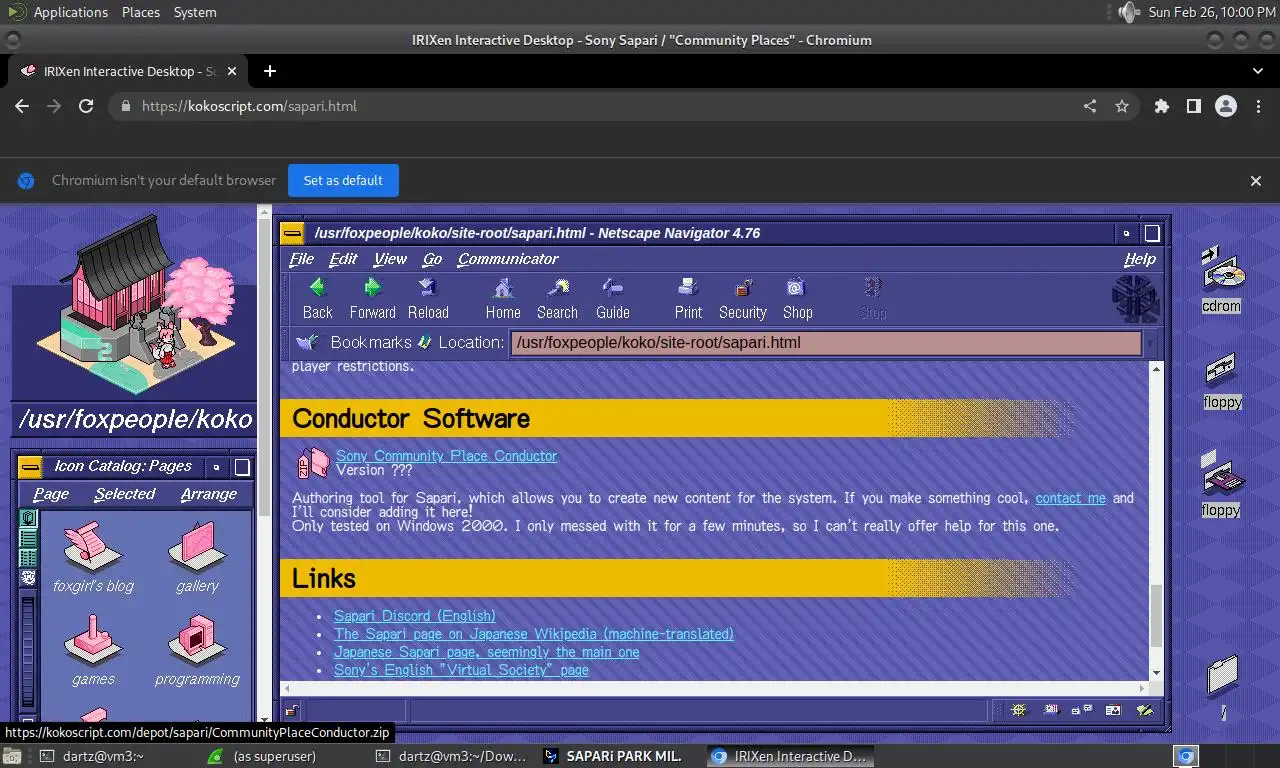Open the Icon Catalog Page menu

[51, 494]
